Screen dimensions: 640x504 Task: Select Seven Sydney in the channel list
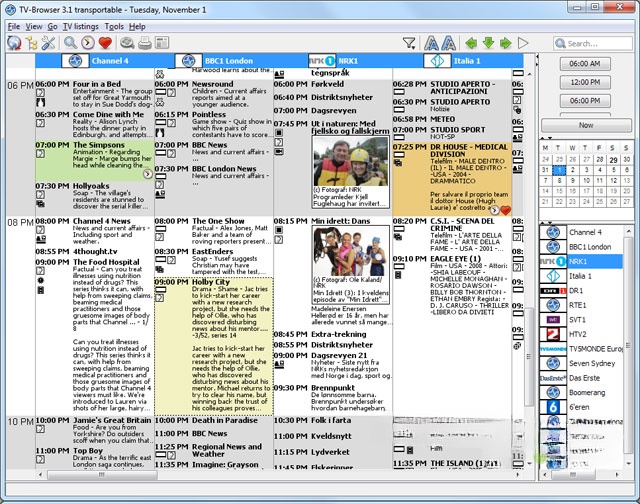coord(581,363)
